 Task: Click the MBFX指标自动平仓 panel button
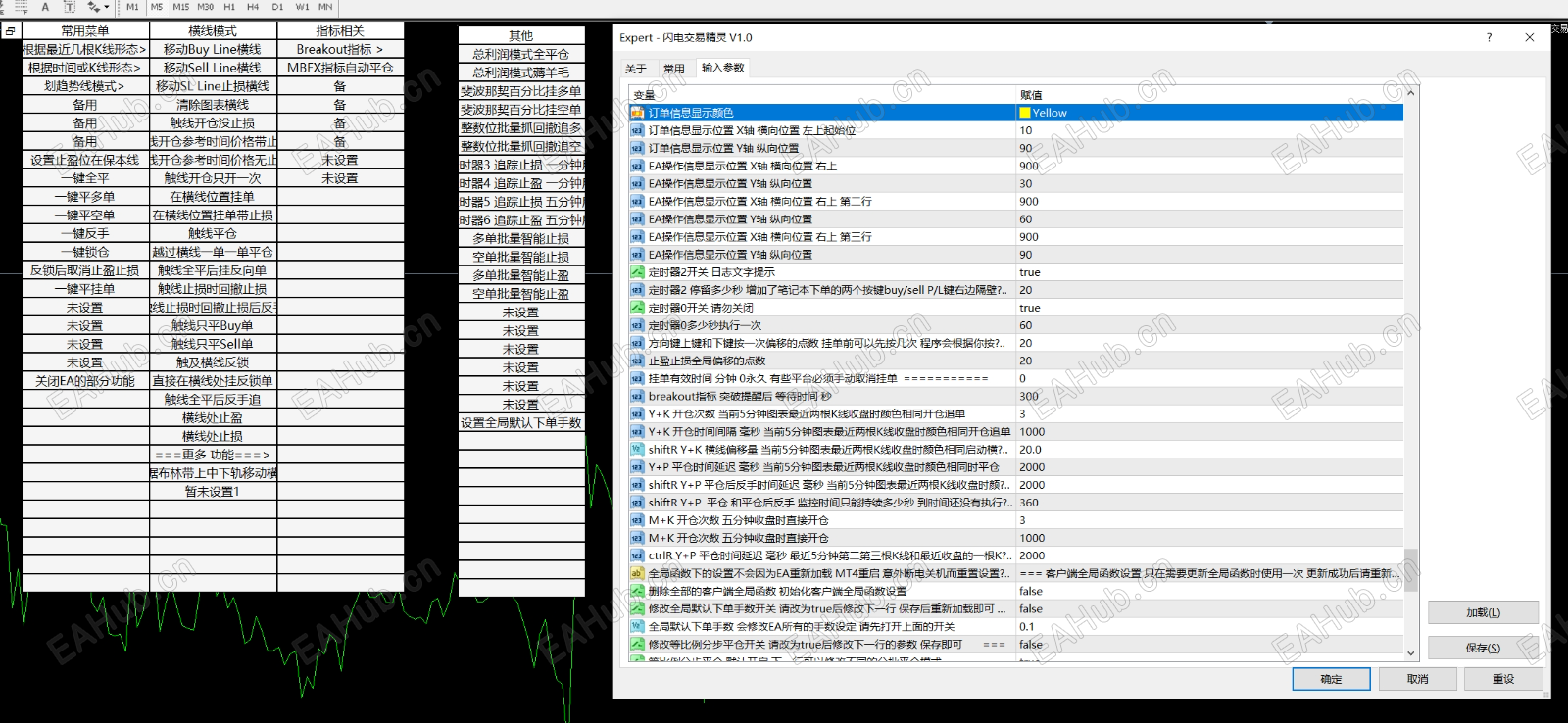click(x=340, y=68)
